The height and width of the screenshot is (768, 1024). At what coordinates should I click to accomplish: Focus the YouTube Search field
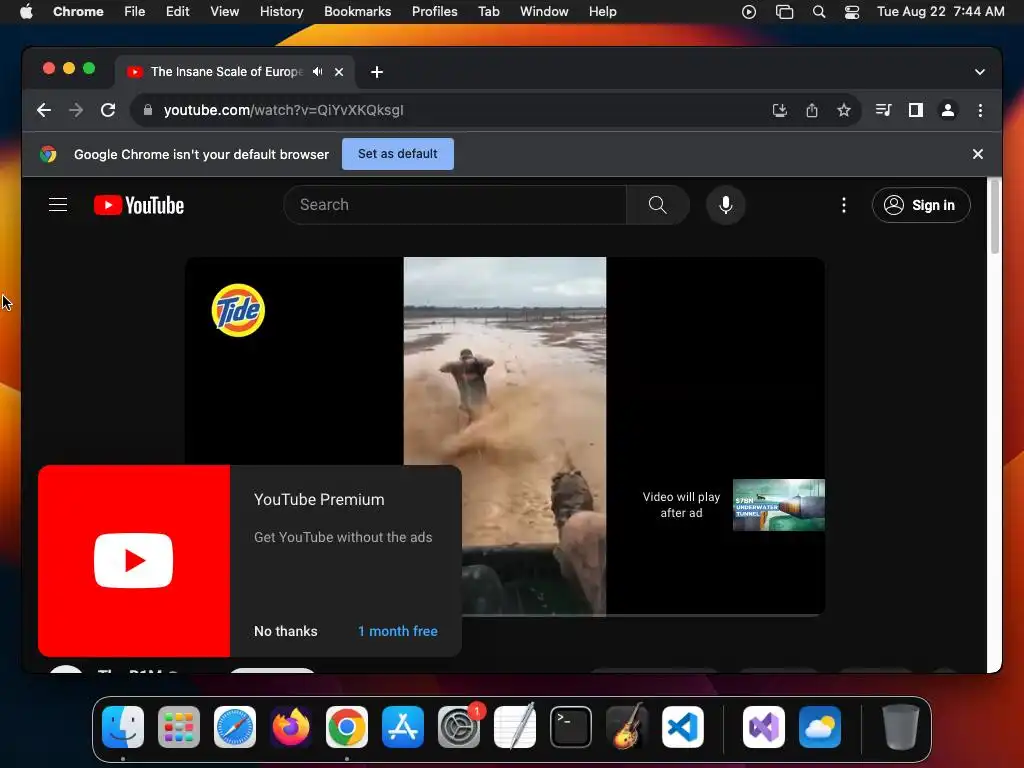[455, 205]
